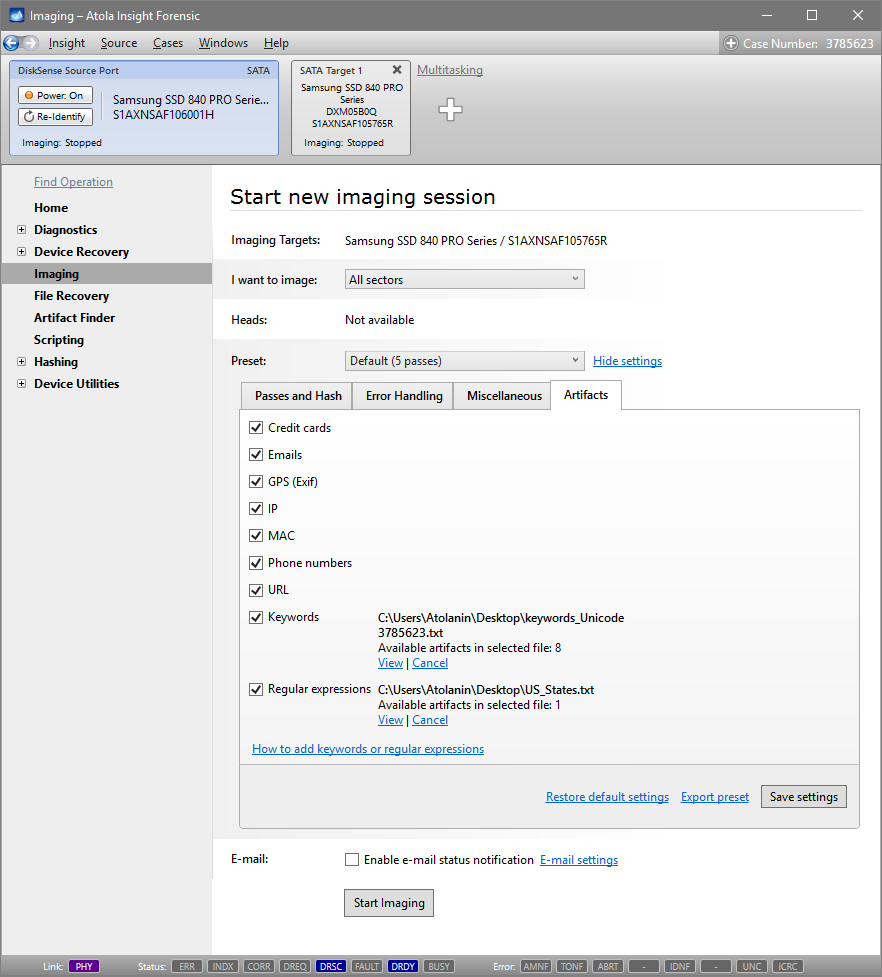882x977 pixels.
Task: Click the Start Imaging button
Action: pyautogui.click(x=389, y=903)
